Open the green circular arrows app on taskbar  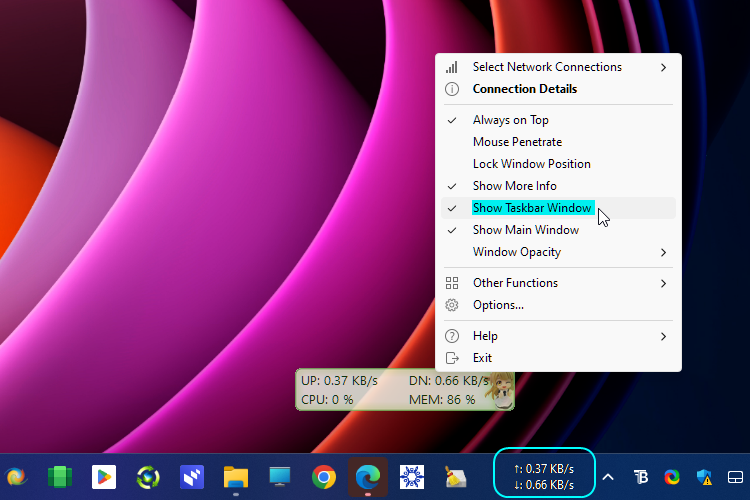(148, 477)
